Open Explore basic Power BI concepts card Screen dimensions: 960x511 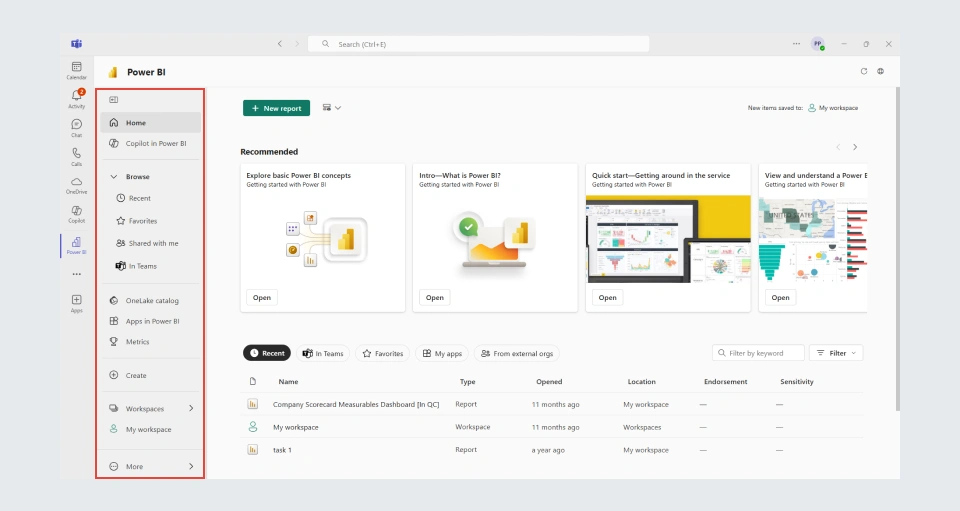click(261, 297)
